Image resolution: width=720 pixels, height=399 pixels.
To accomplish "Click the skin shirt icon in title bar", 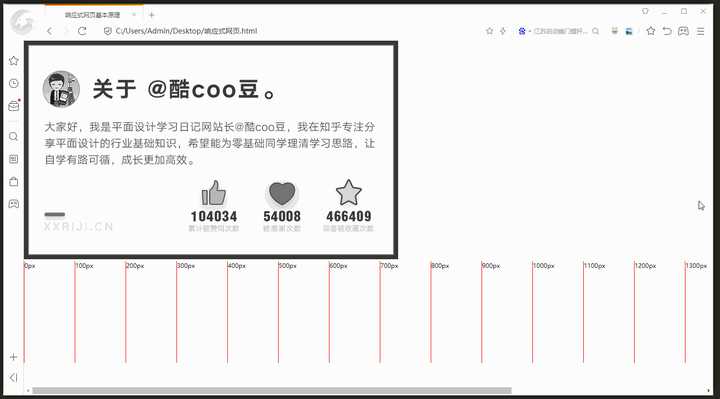I will [645, 11].
